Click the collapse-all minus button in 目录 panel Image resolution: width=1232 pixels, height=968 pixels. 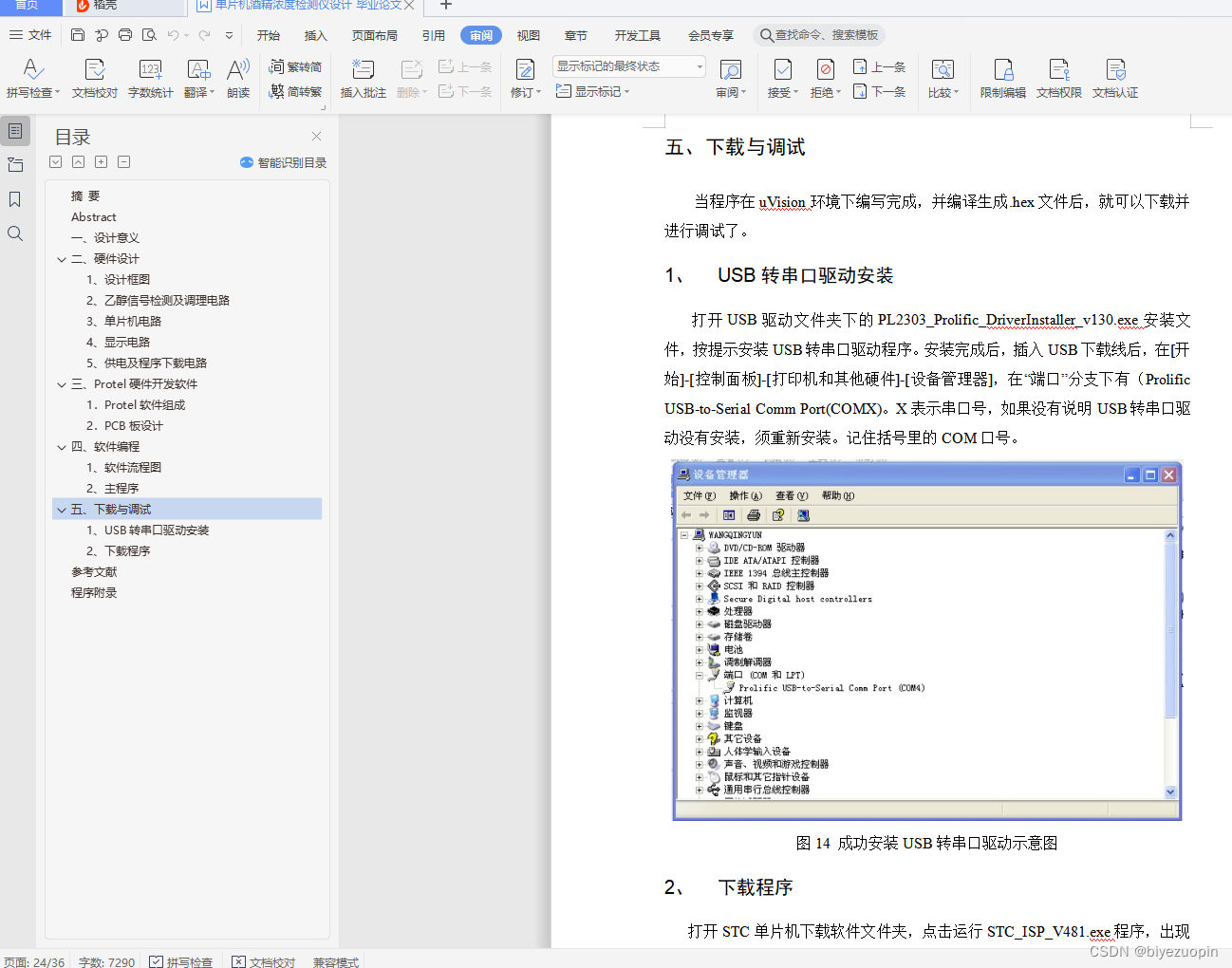[124, 162]
